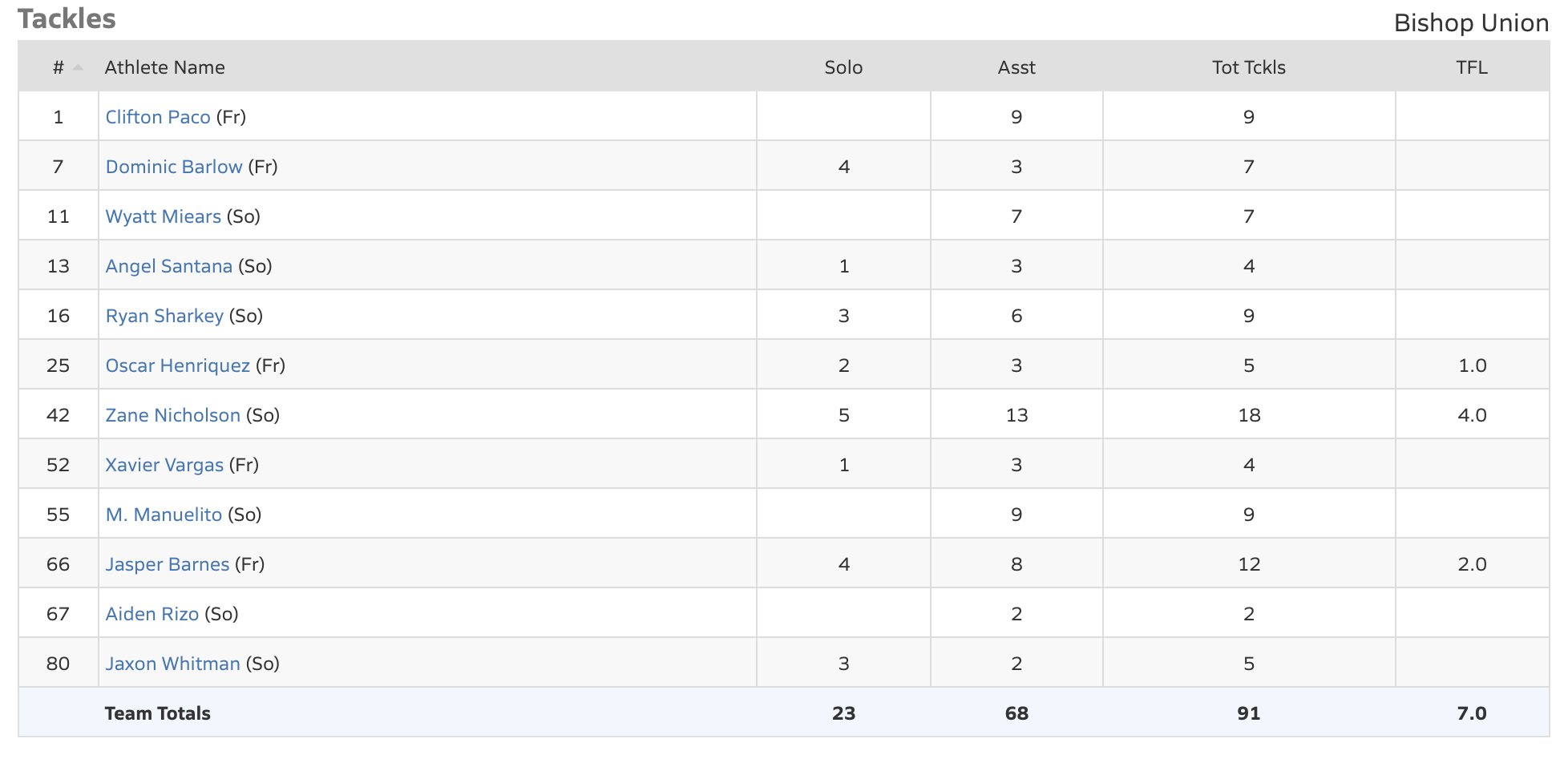Select the M. Manuelito link
Screen dimensions: 1568x763
coord(164,515)
